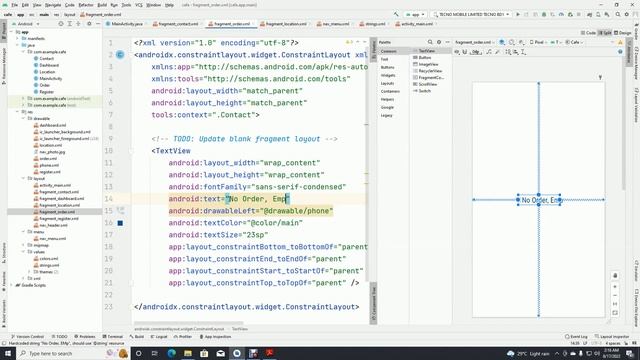Open fragment_dashboard.xml in project tree
The height and width of the screenshot is (360, 640).
tap(61, 198)
